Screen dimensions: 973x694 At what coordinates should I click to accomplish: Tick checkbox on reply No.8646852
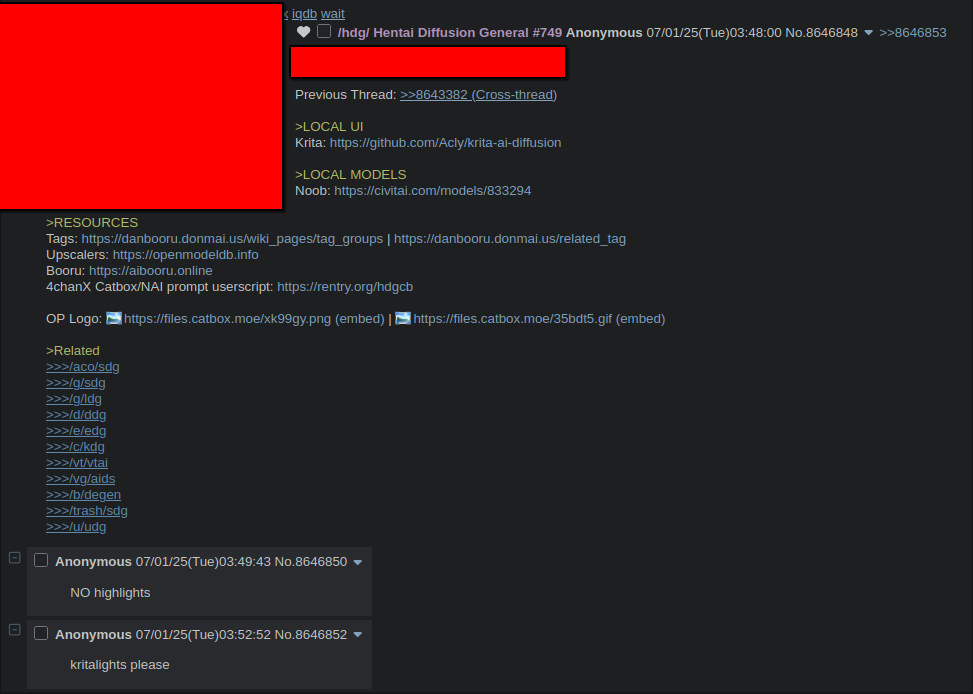[x=41, y=633]
